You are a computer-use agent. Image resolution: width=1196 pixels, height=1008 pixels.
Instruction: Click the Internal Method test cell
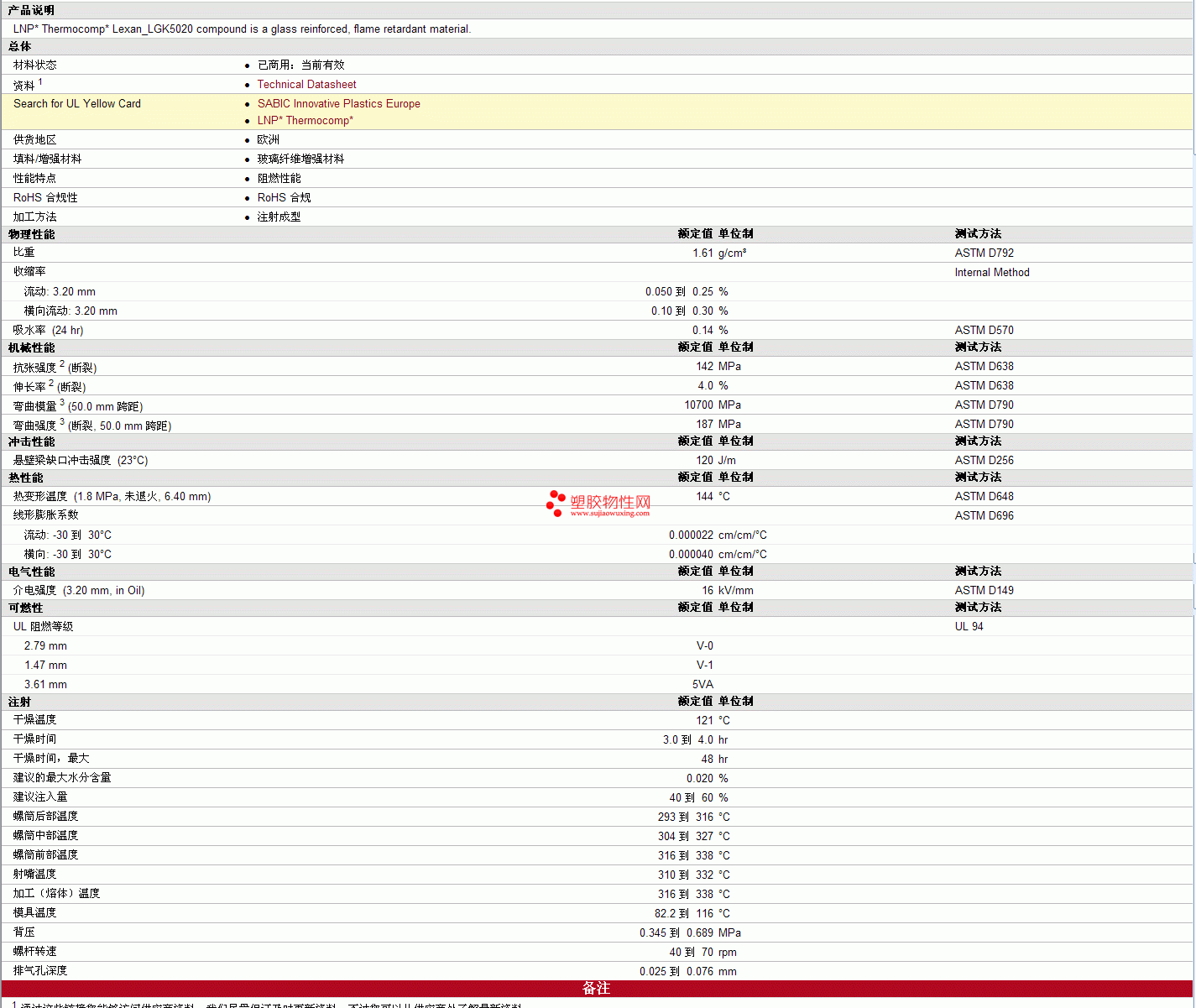pos(991,273)
